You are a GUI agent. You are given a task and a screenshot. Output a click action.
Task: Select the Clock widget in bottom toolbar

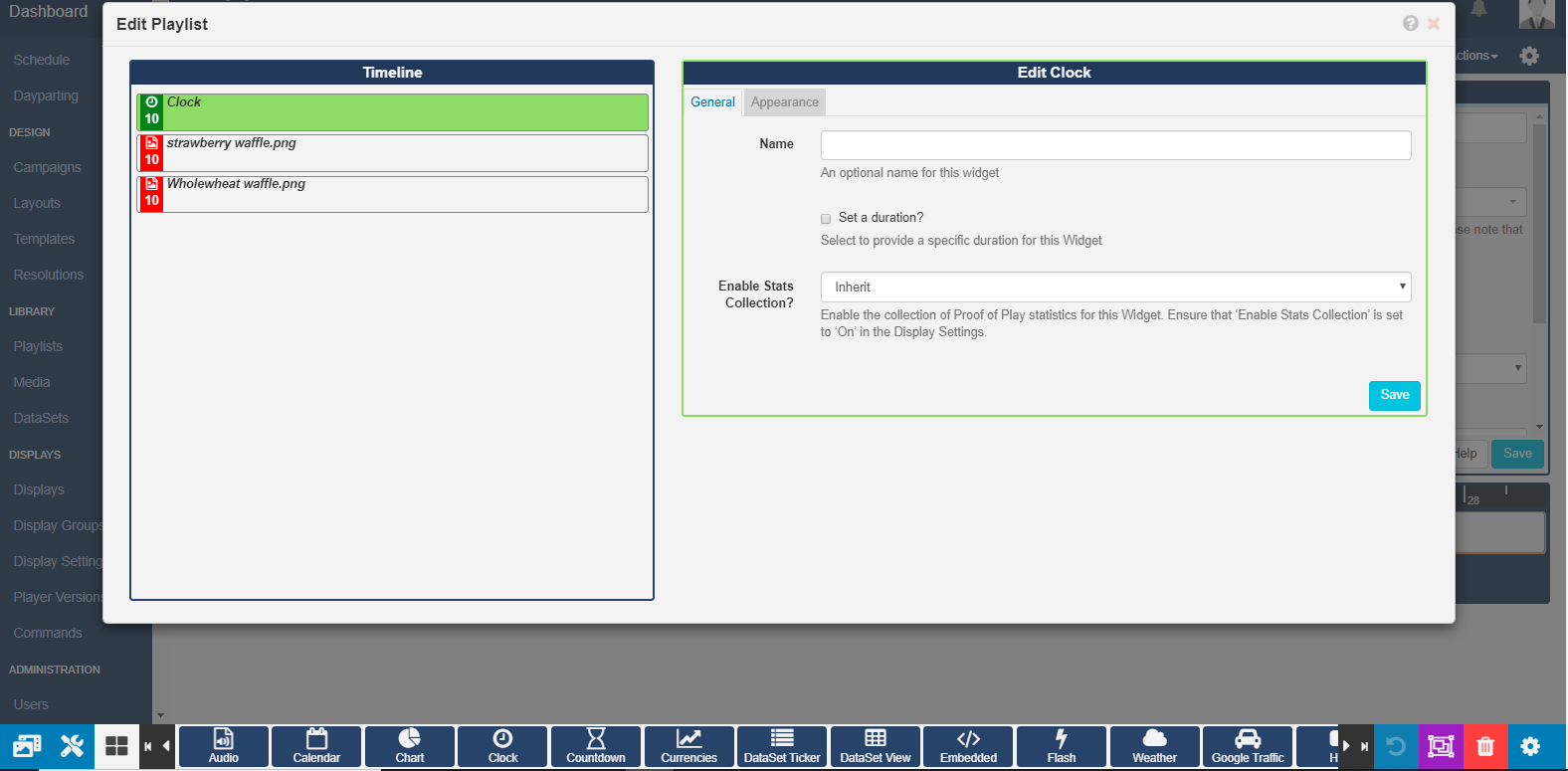[x=502, y=746]
